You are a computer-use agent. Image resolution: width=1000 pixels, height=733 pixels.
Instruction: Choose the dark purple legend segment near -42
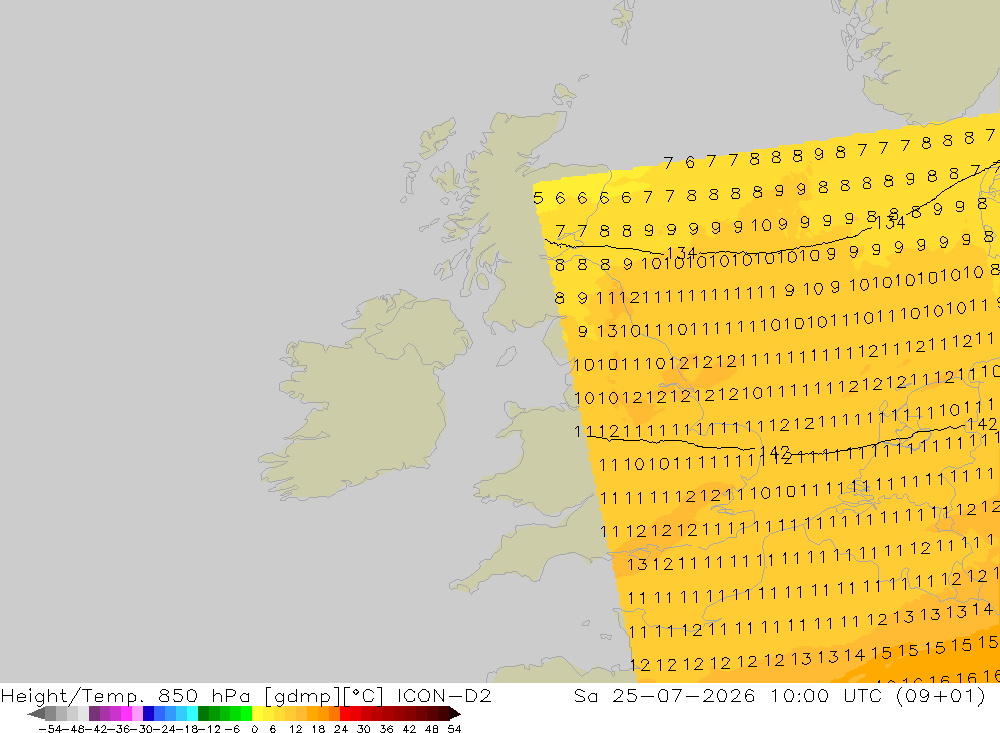click(x=94, y=713)
